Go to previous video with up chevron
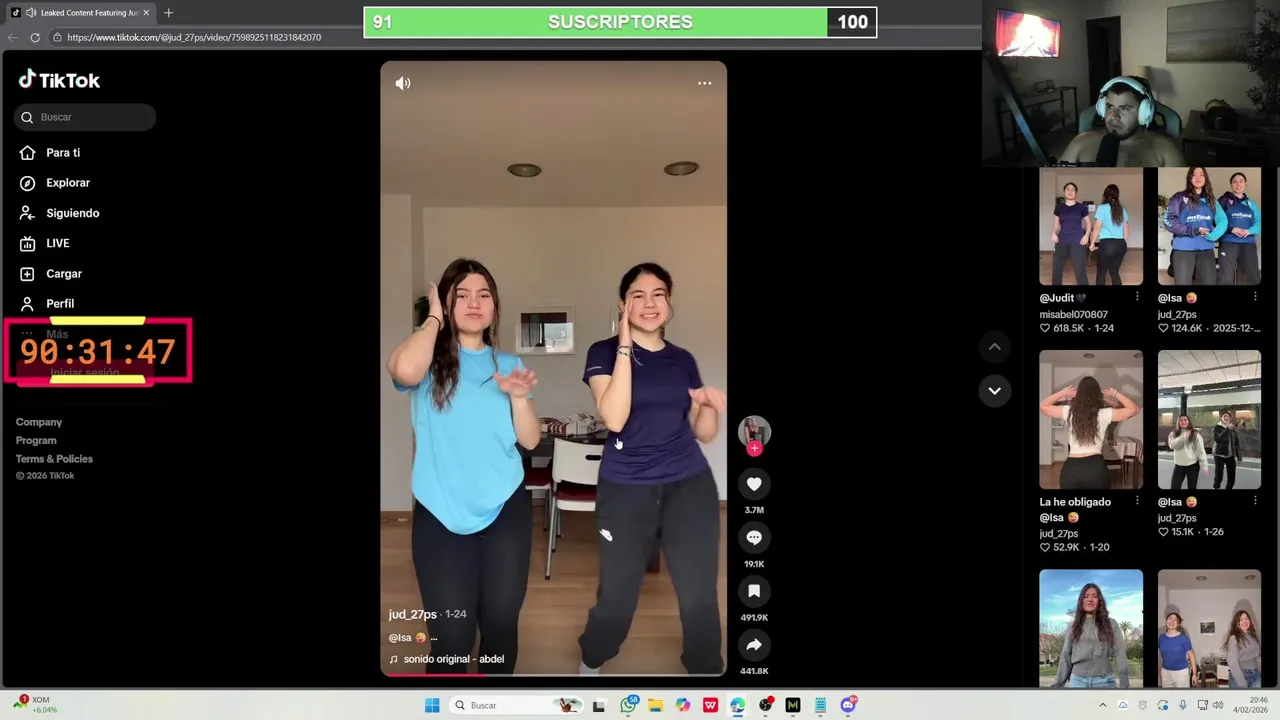This screenshot has width=1280, height=720. tap(994, 347)
